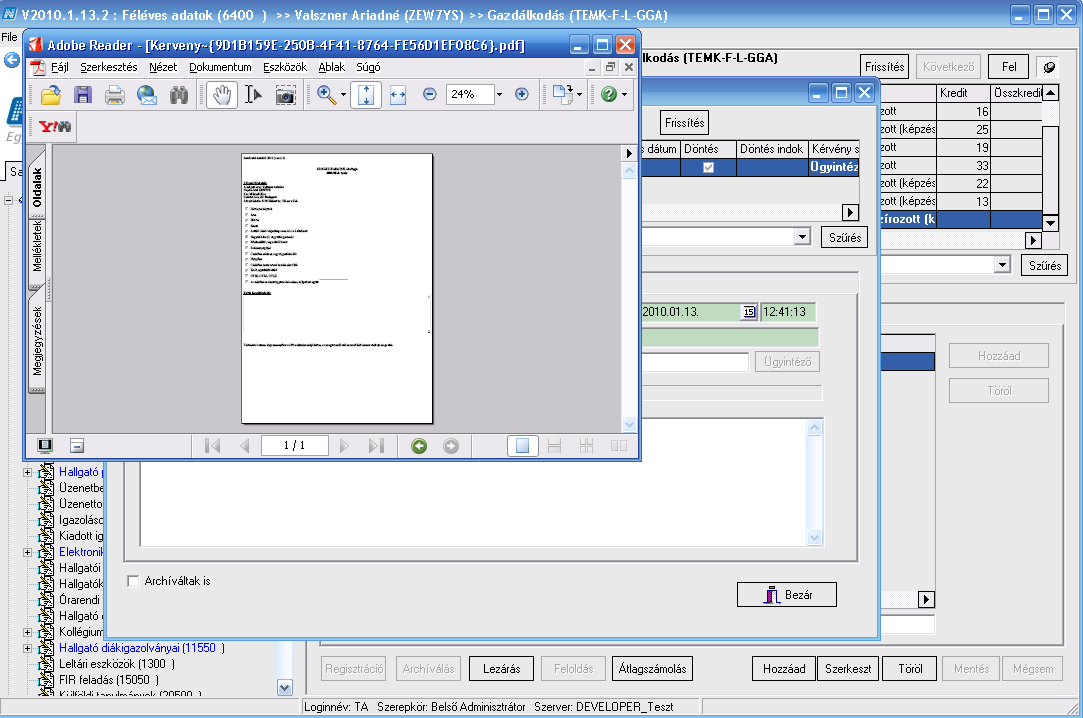
Task: Open the zoom percentage dropdown
Action: click(499, 95)
